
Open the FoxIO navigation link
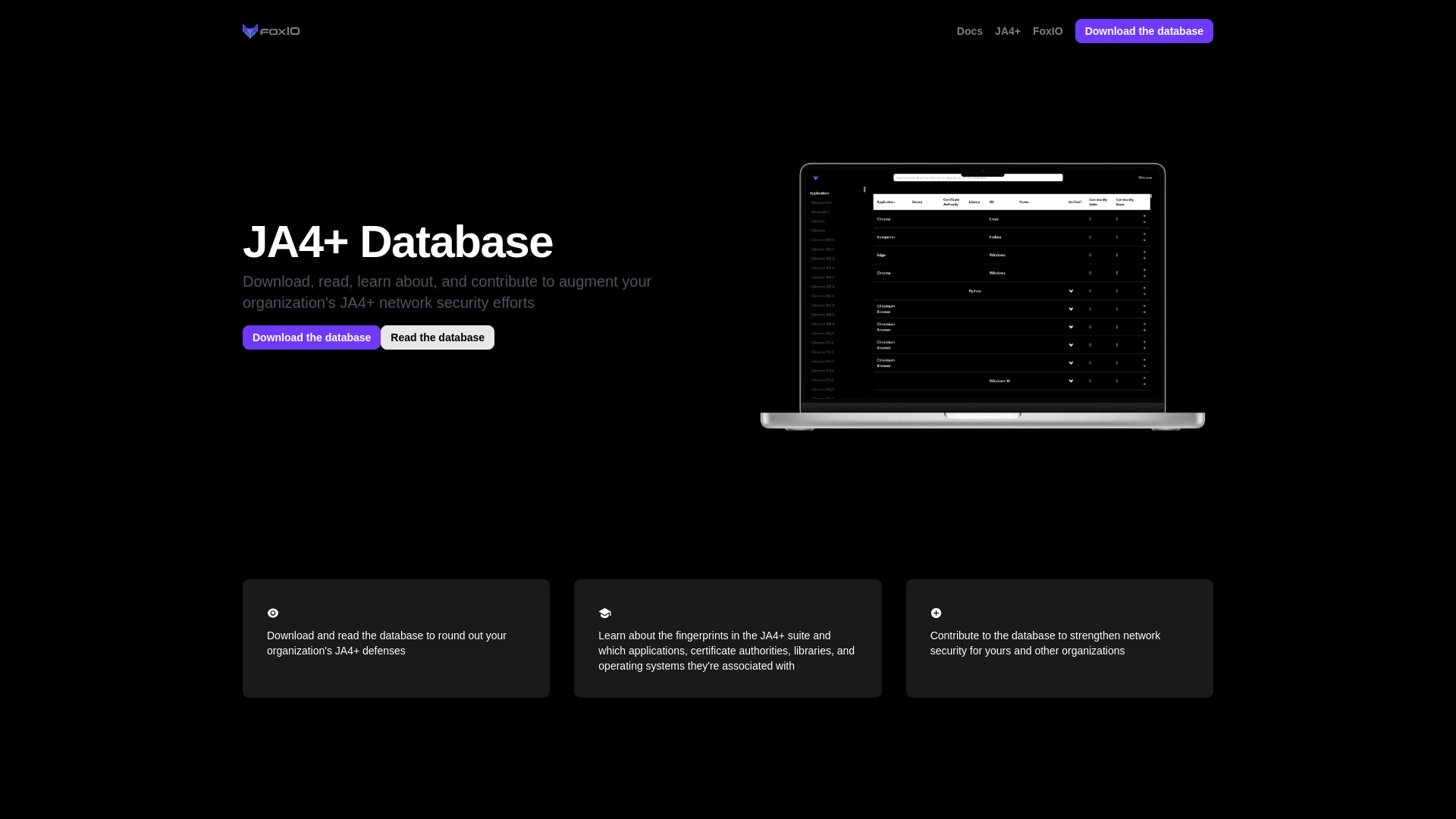(x=1047, y=31)
